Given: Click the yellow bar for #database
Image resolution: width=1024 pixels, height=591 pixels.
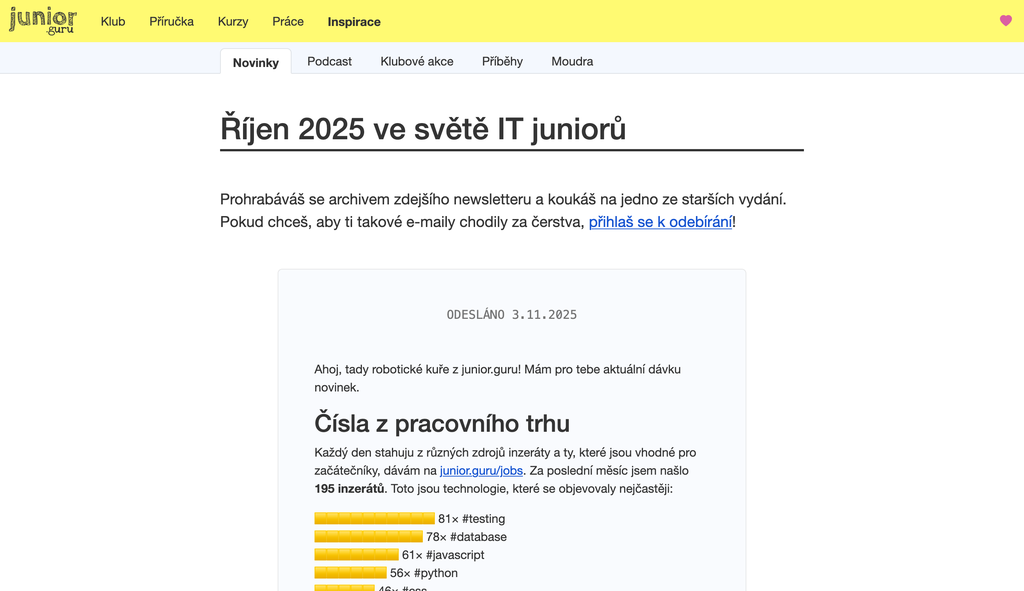Looking at the screenshot, I should 368,537.
